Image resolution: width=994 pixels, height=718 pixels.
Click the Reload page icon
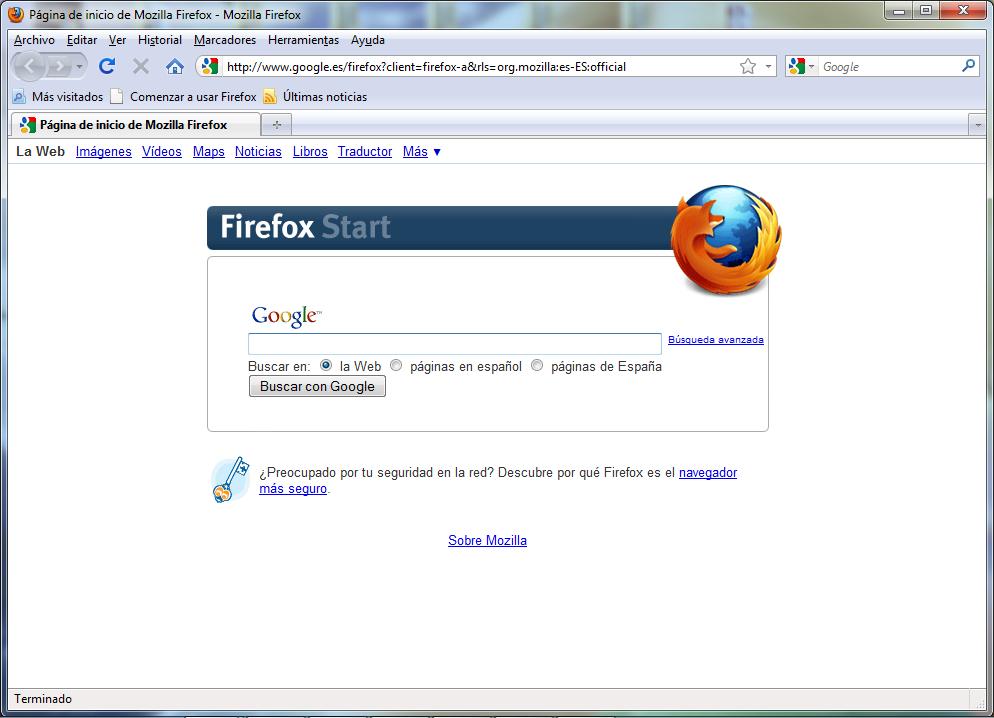(107, 66)
